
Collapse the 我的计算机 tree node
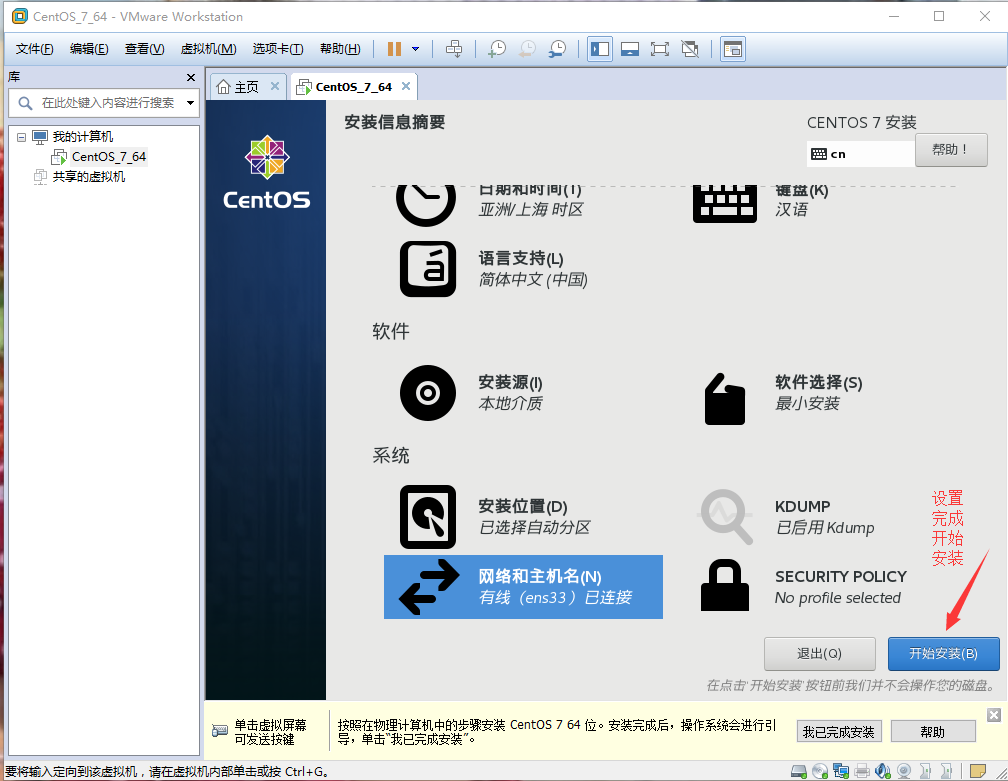(x=21, y=137)
